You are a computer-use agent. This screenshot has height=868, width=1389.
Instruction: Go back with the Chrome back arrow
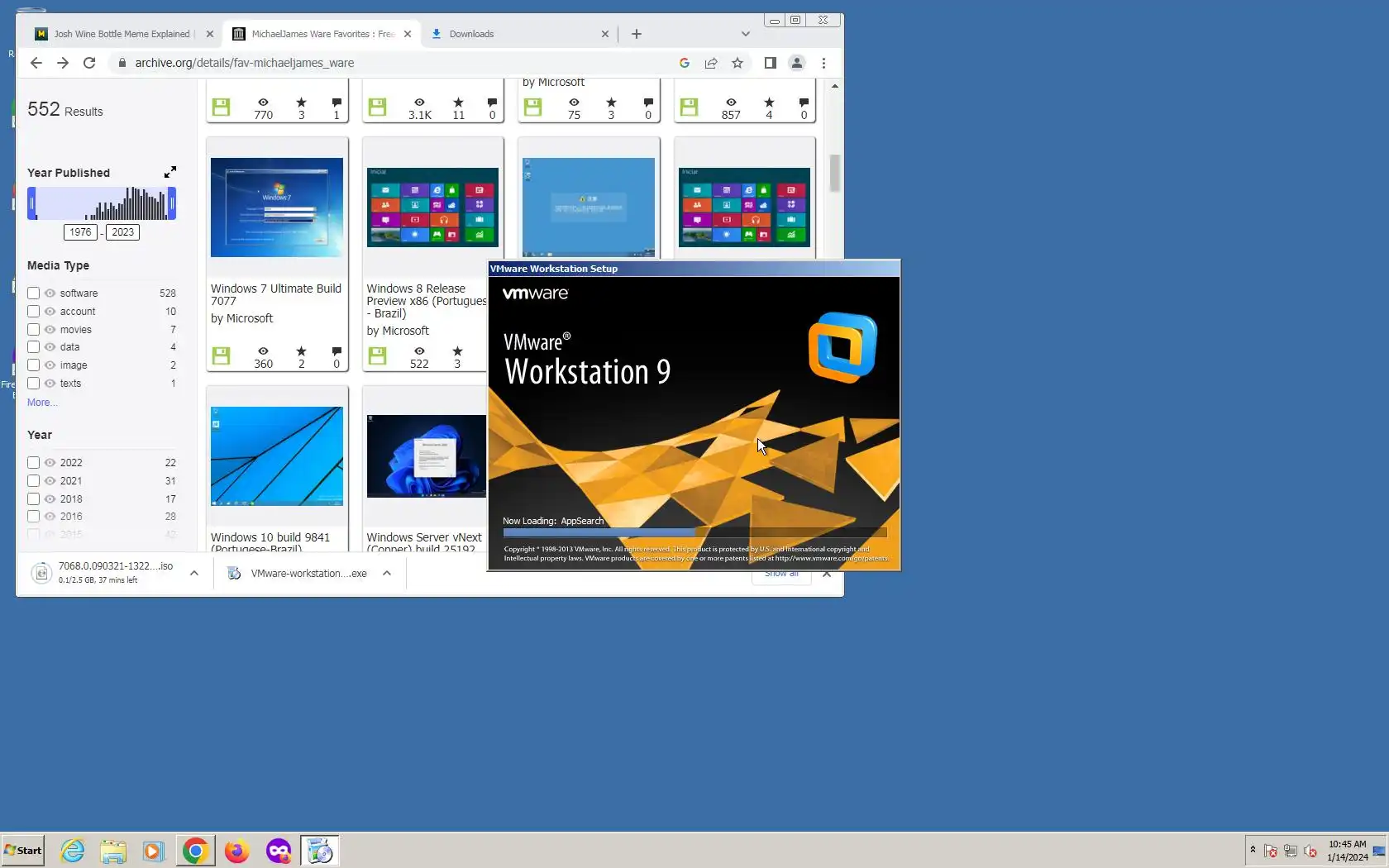click(36, 63)
